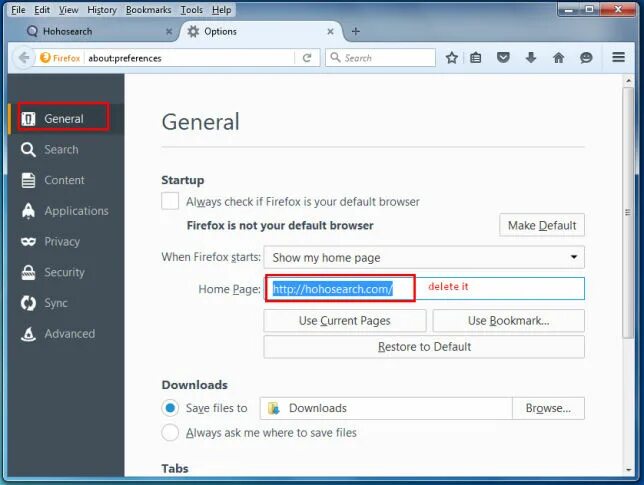Select the General category in sidebar
The image size is (644, 485).
coord(66,119)
